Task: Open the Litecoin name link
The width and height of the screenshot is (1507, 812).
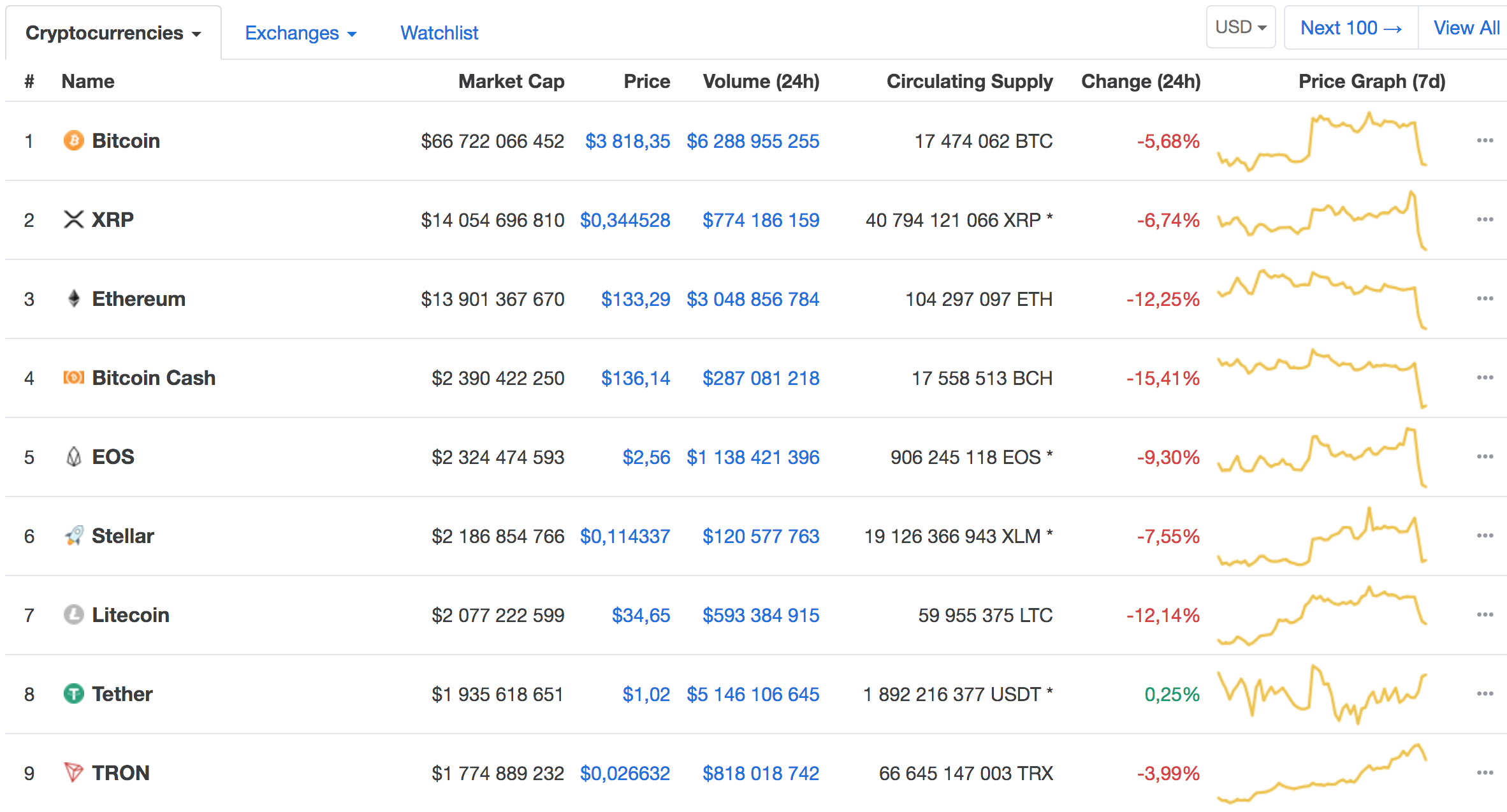Action: coord(131,614)
